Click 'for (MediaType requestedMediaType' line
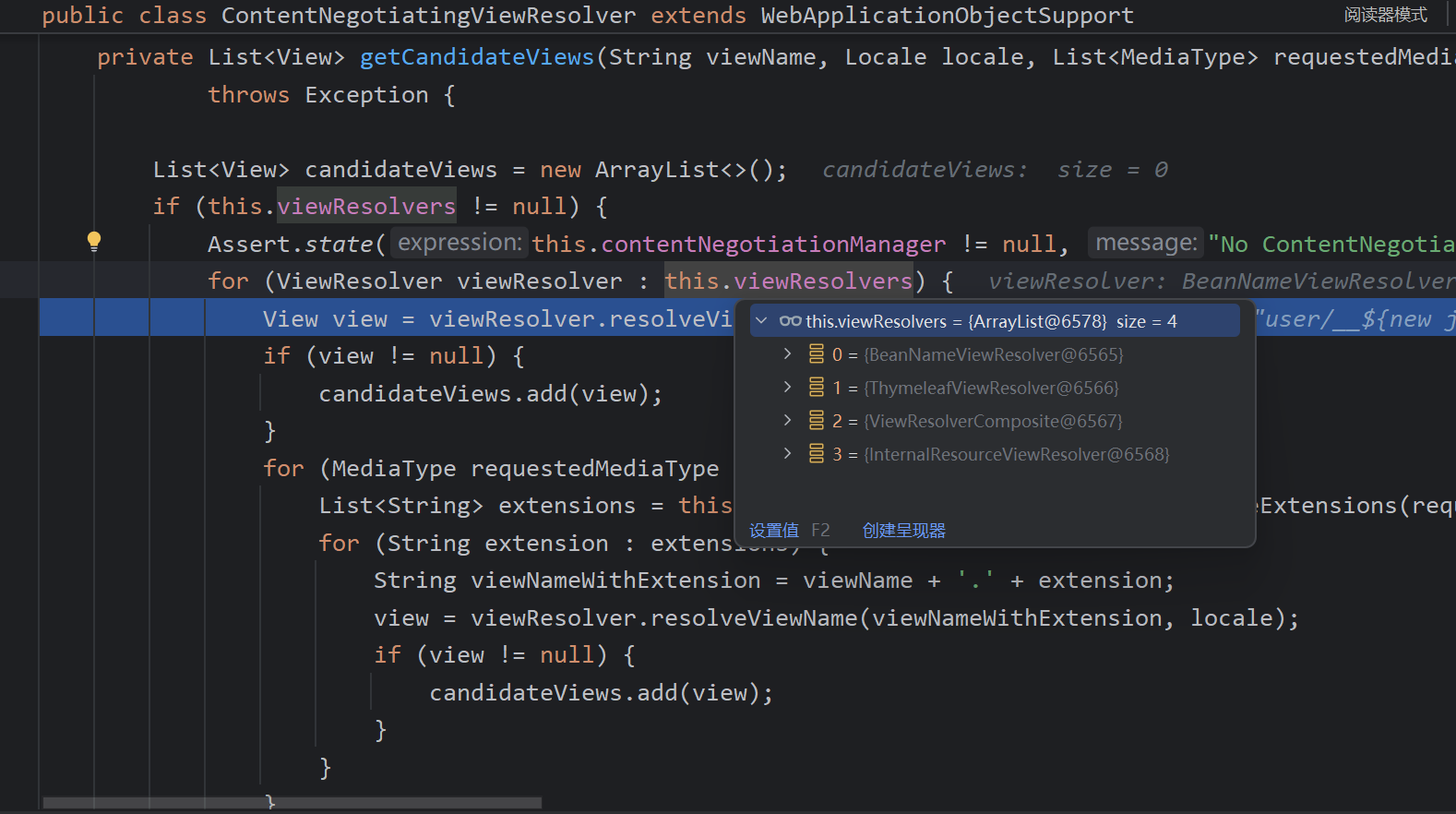 (x=491, y=469)
